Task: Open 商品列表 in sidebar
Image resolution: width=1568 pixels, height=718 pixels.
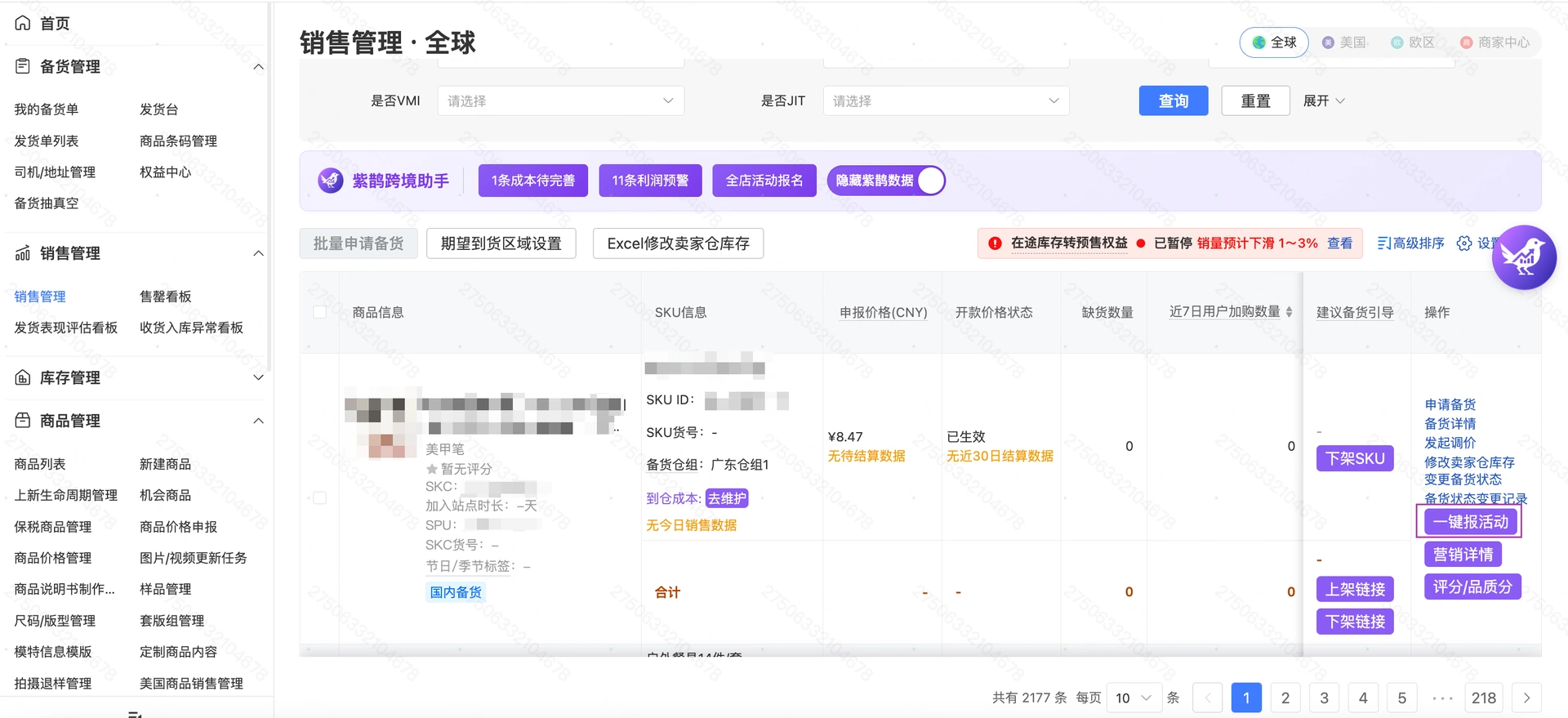Action: [x=40, y=464]
